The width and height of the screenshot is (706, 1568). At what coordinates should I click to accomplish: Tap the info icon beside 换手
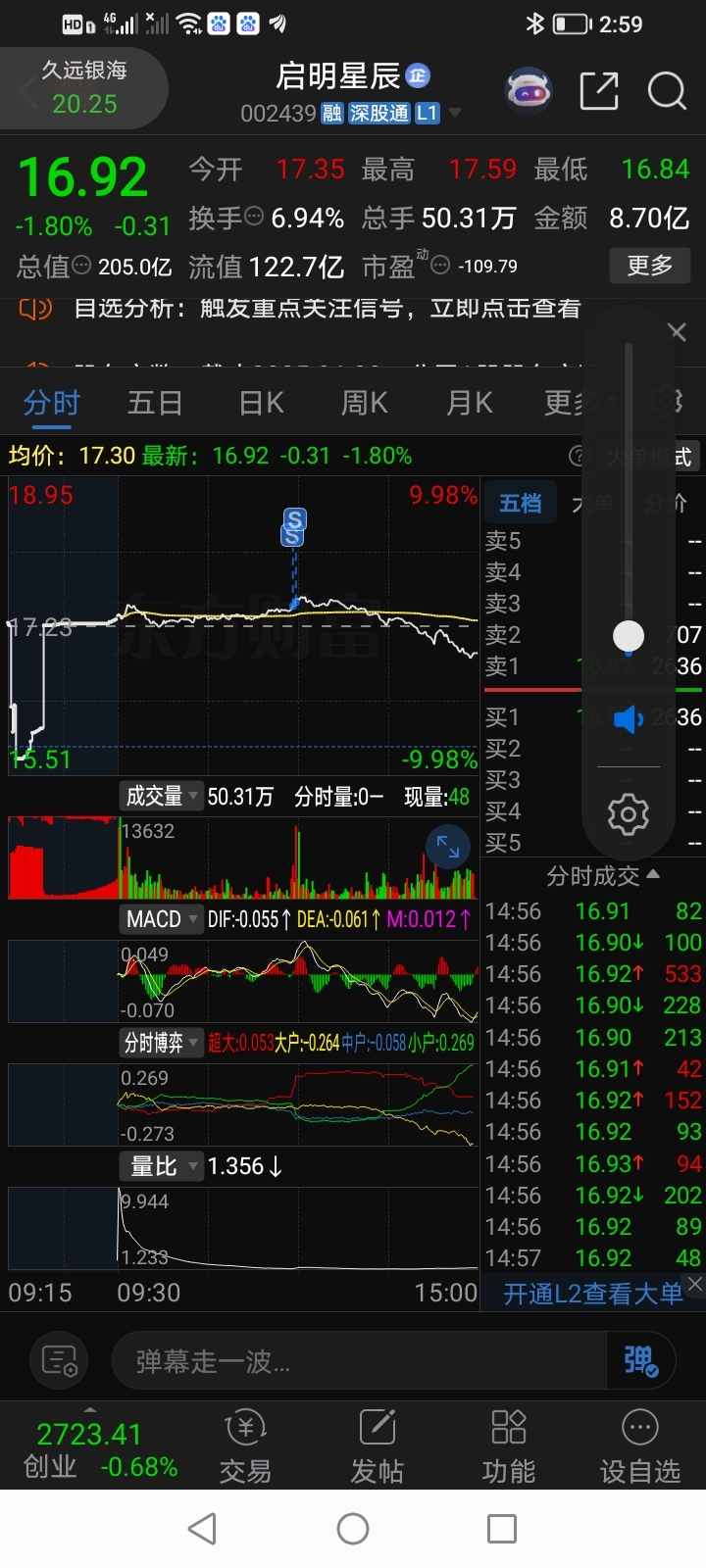[x=254, y=216]
